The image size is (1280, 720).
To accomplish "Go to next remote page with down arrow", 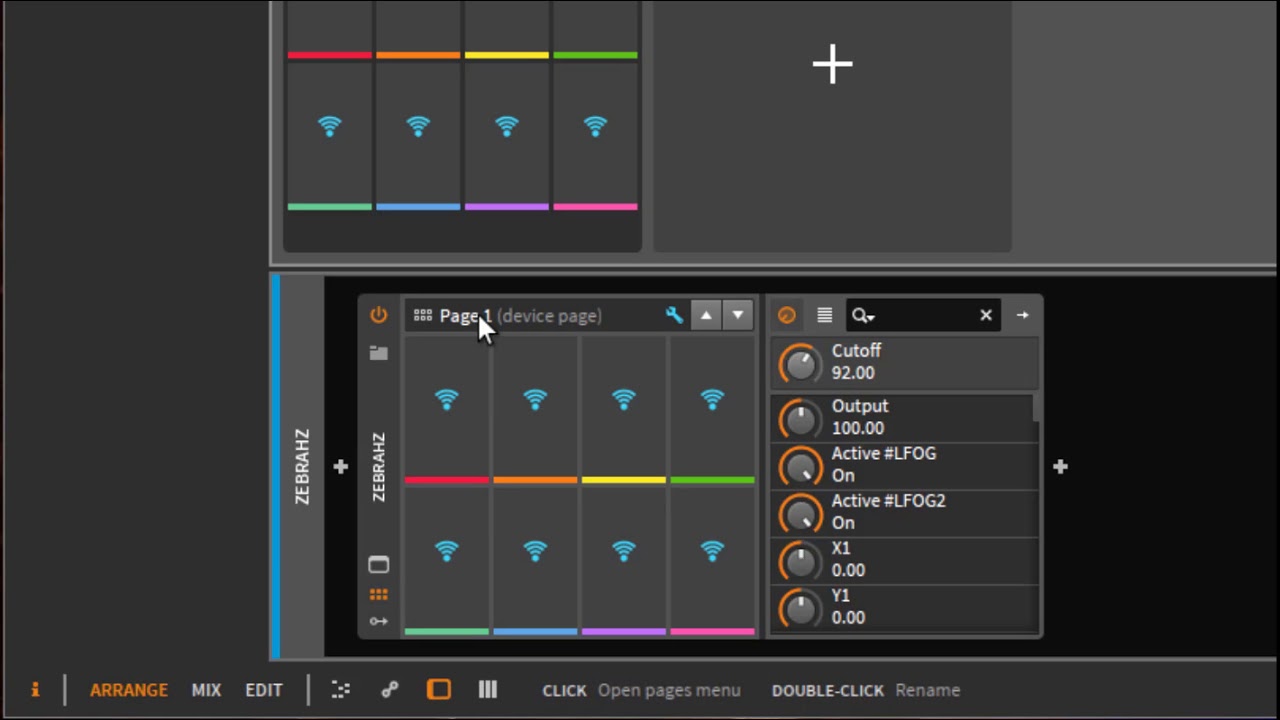I will (737, 315).
